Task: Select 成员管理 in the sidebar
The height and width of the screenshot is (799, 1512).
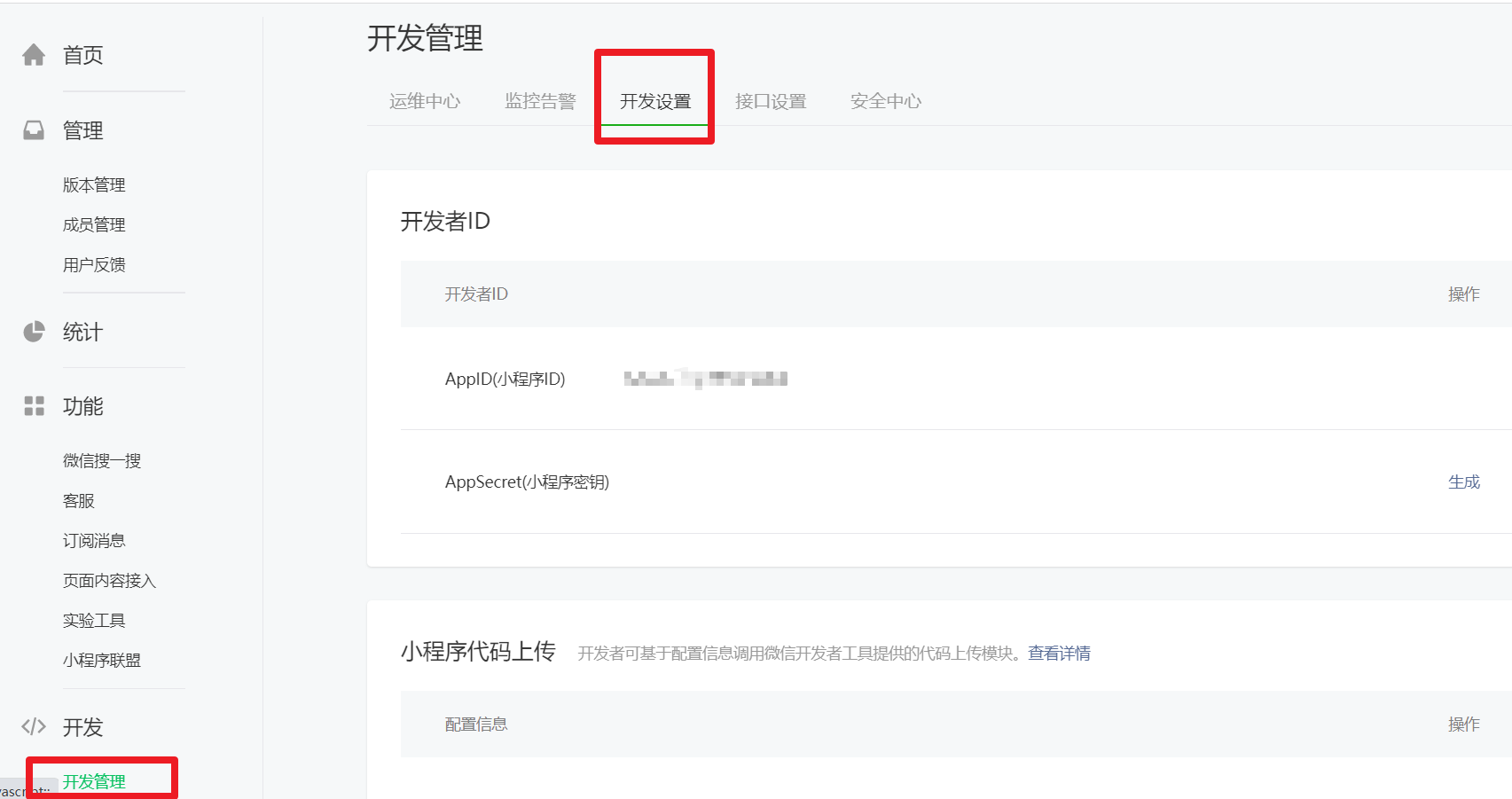Action: [94, 224]
